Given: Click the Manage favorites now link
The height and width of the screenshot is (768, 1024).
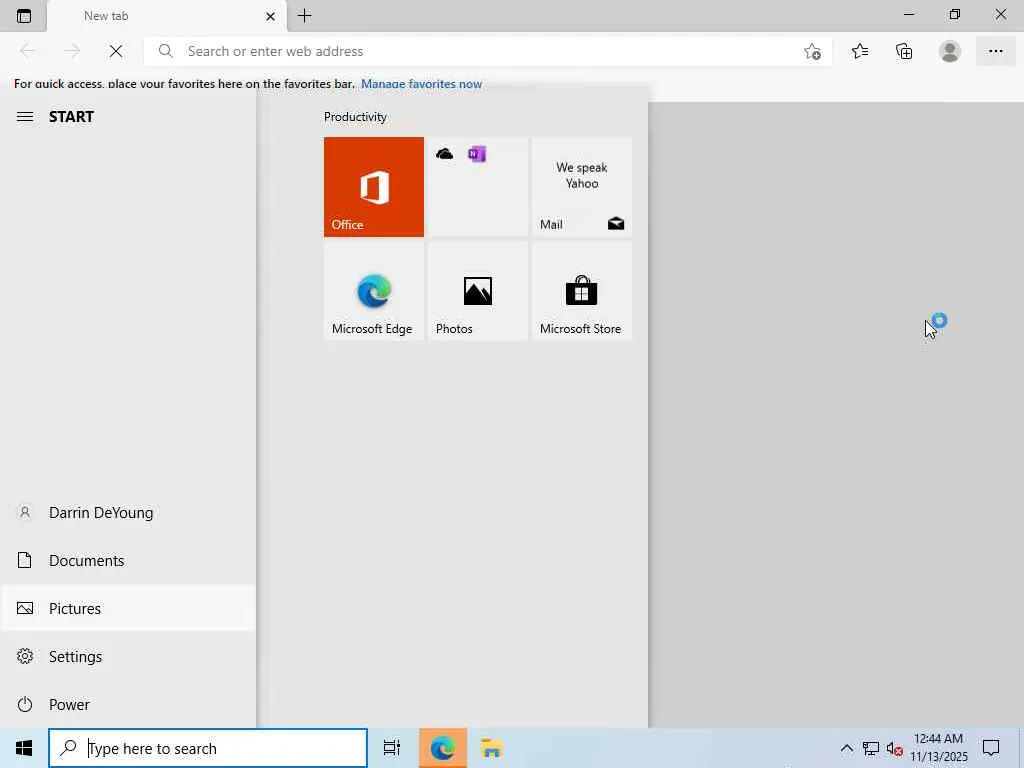Looking at the screenshot, I should tap(421, 84).
